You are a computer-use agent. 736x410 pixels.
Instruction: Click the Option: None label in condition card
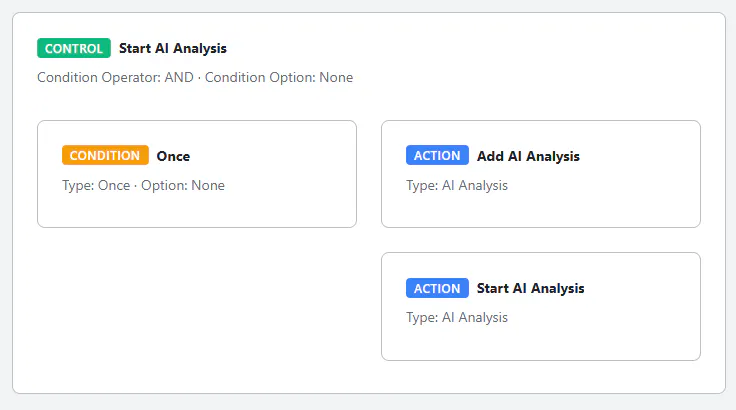point(183,186)
